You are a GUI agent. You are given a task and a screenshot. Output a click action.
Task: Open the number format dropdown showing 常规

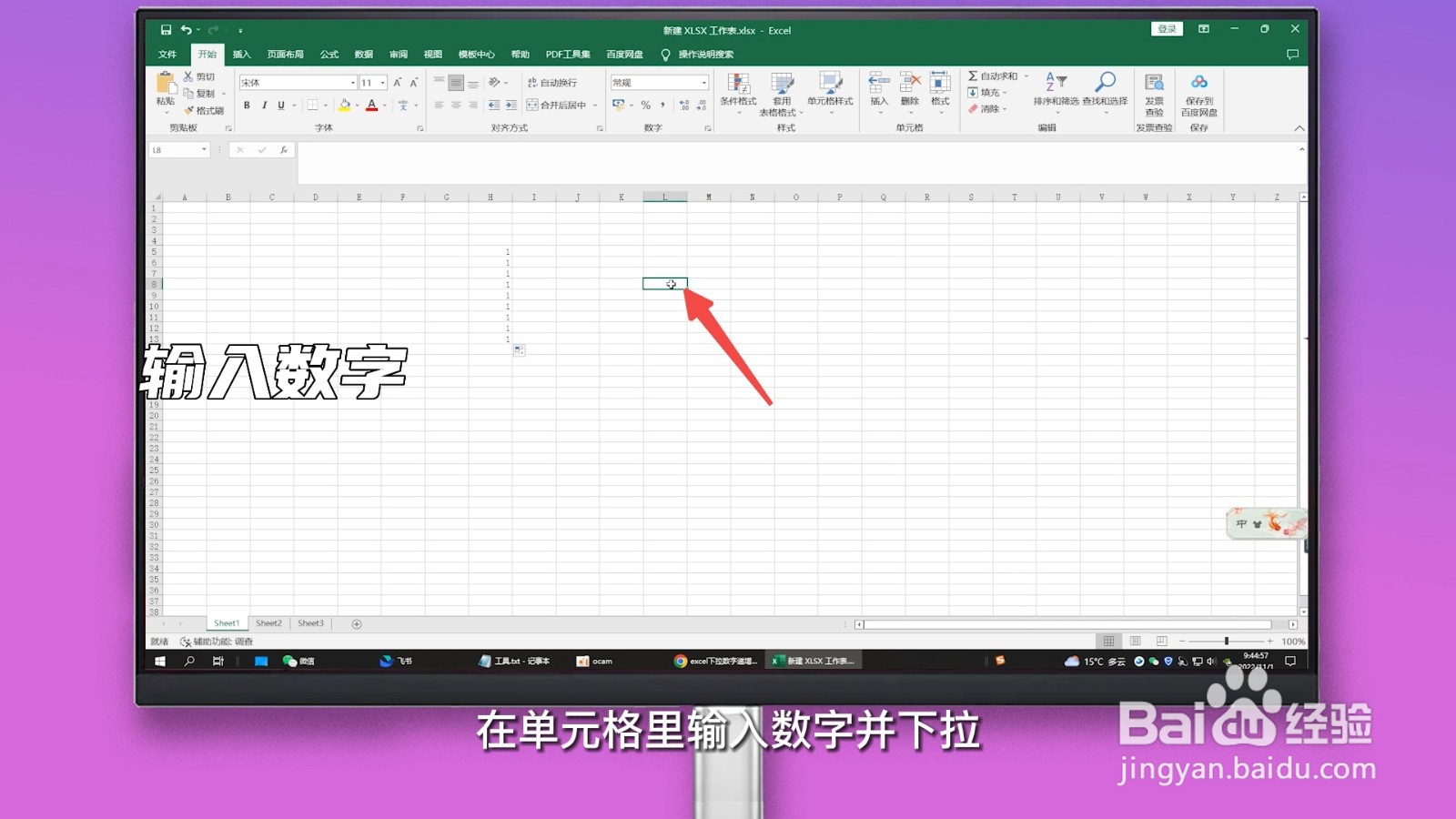(x=658, y=82)
